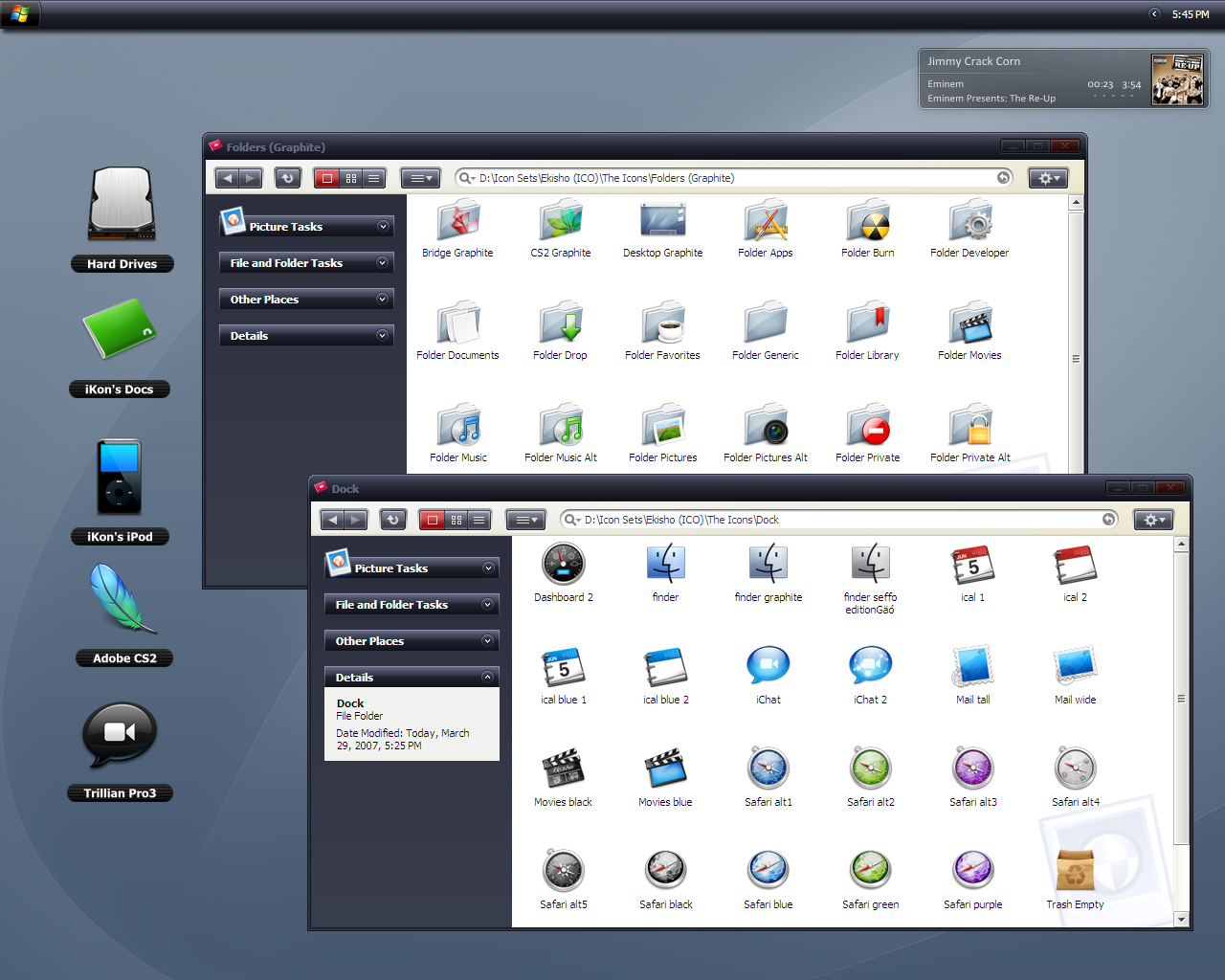The width and height of the screenshot is (1225, 980).
Task: Open iKon's iPod desktop icon
Action: 120,478
